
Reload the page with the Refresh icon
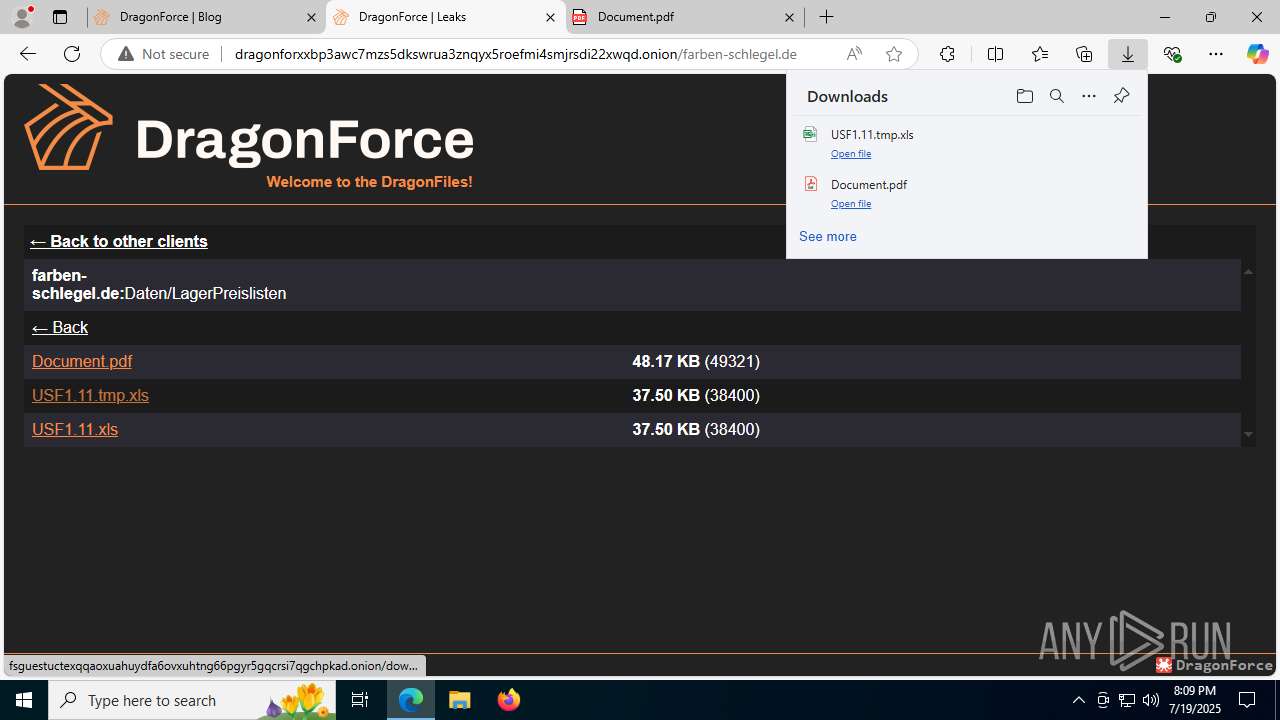72,54
